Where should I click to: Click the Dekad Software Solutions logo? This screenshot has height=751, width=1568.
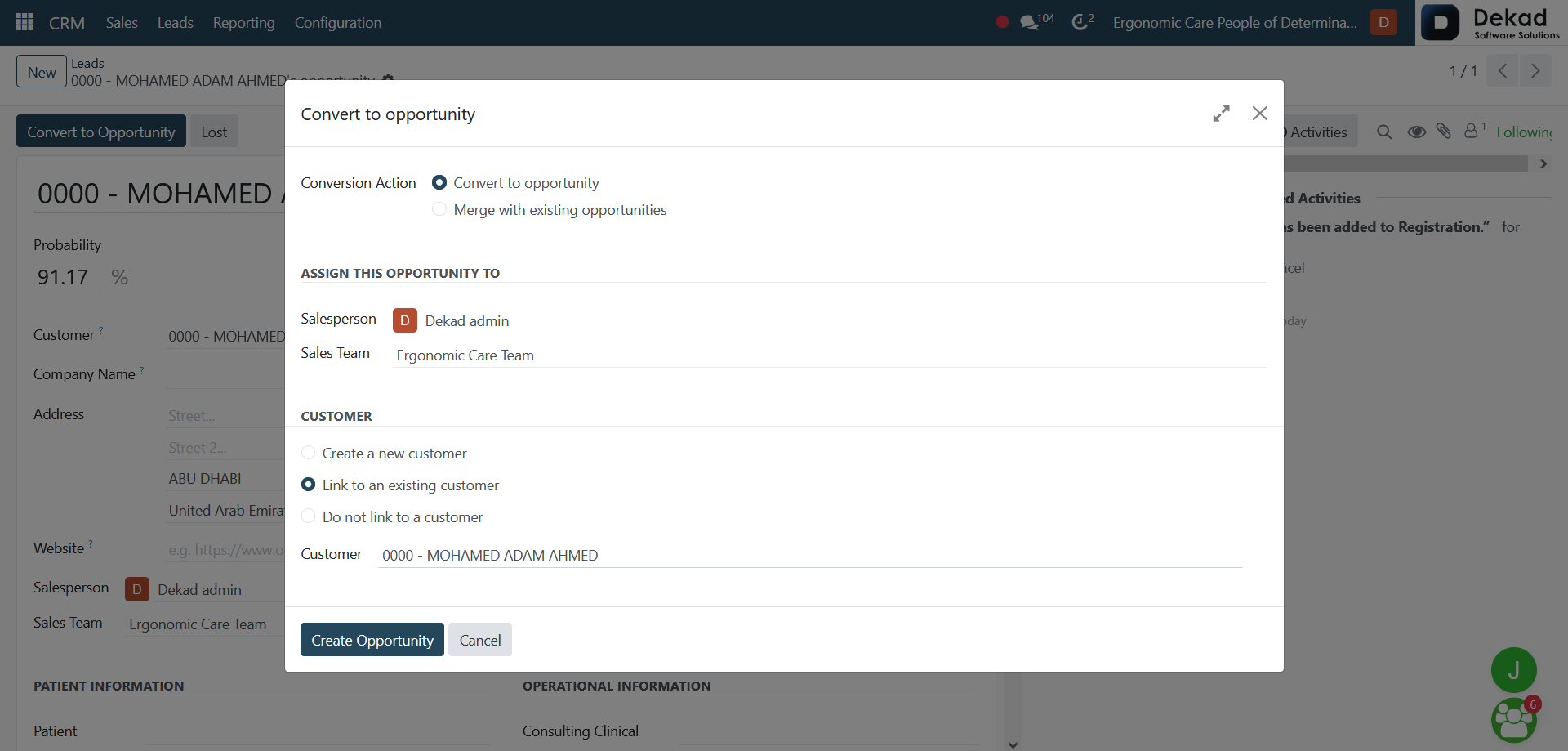[x=1491, y=22]
